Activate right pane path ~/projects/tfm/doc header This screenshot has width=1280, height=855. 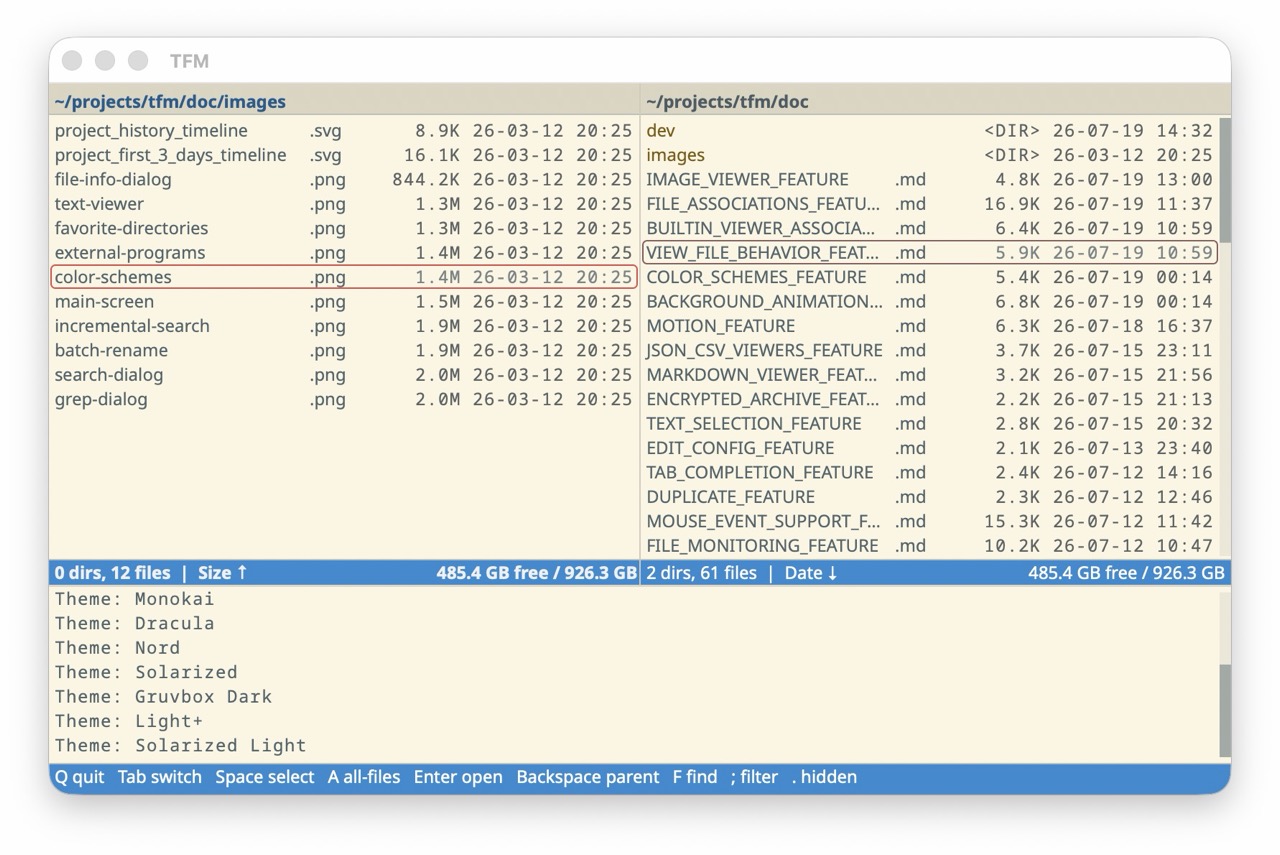pyautogui.click(x=727, y=102)
